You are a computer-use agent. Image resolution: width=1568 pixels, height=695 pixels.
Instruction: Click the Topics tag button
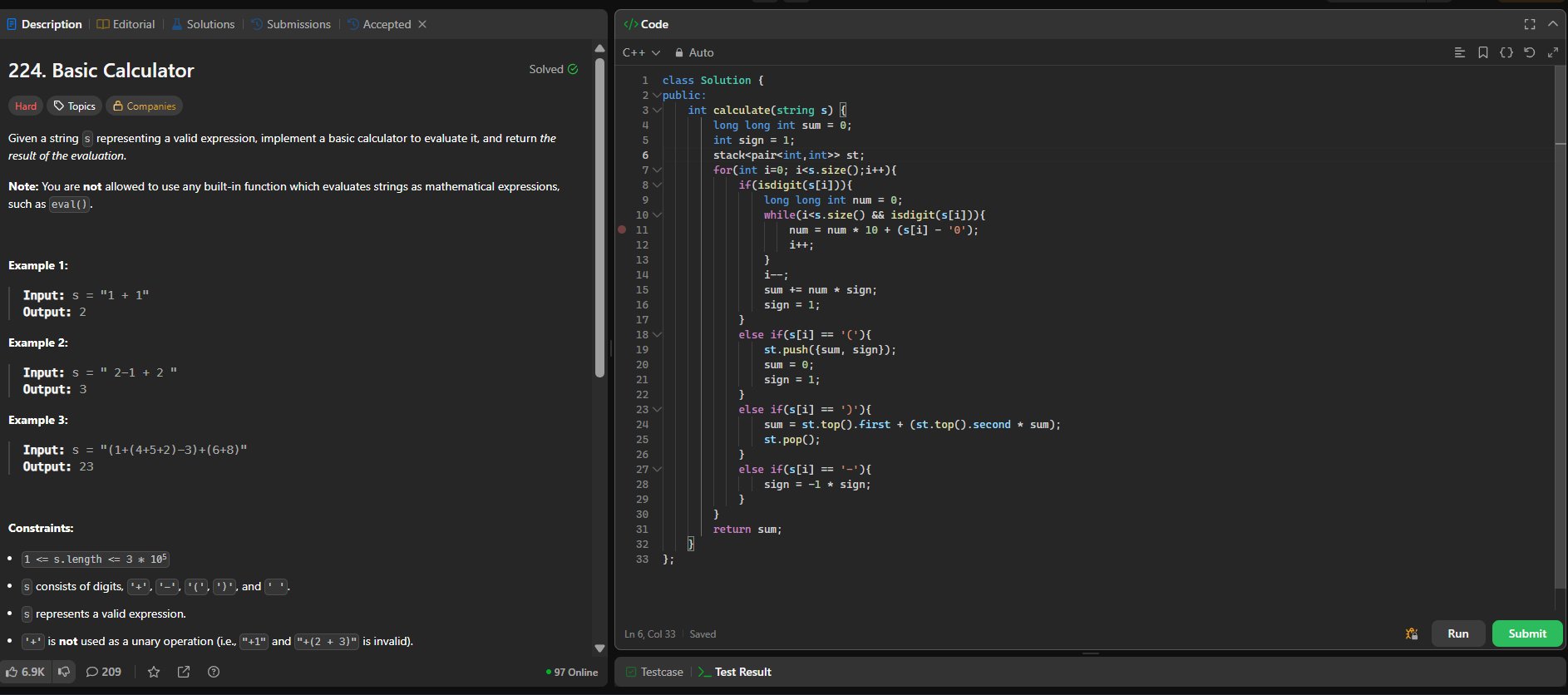click(74, 106)
